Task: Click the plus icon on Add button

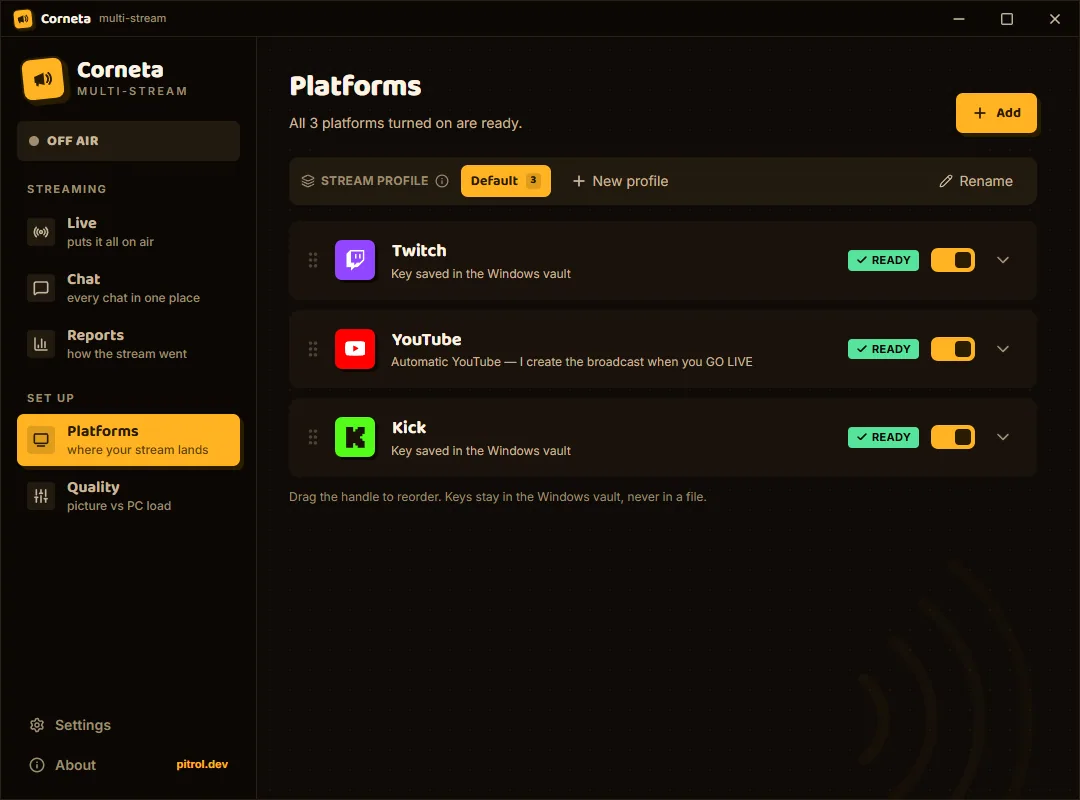Action: pos(979,113)
